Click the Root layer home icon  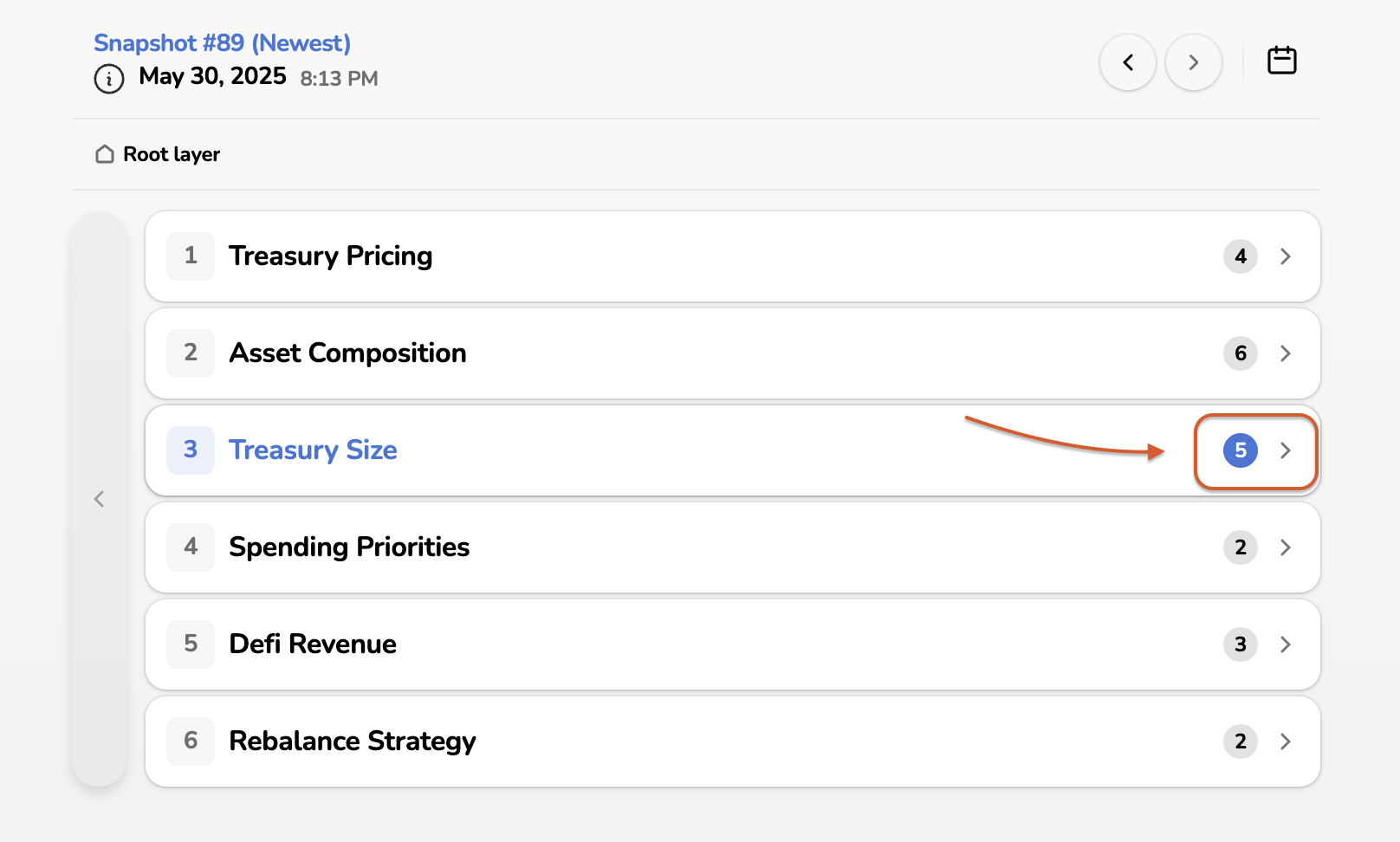[105, 154]
